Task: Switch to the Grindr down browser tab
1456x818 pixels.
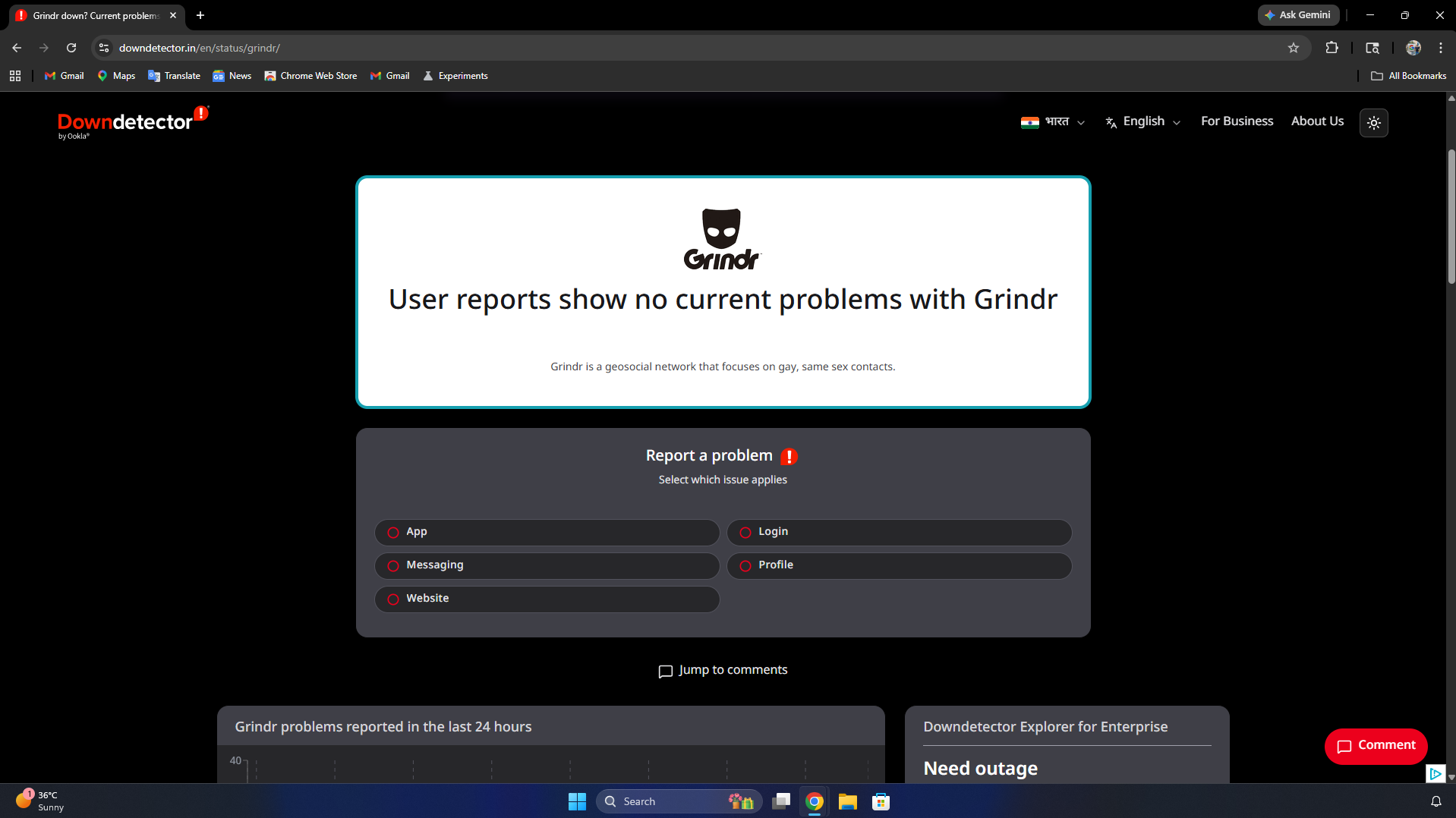Action: point(91,15)
